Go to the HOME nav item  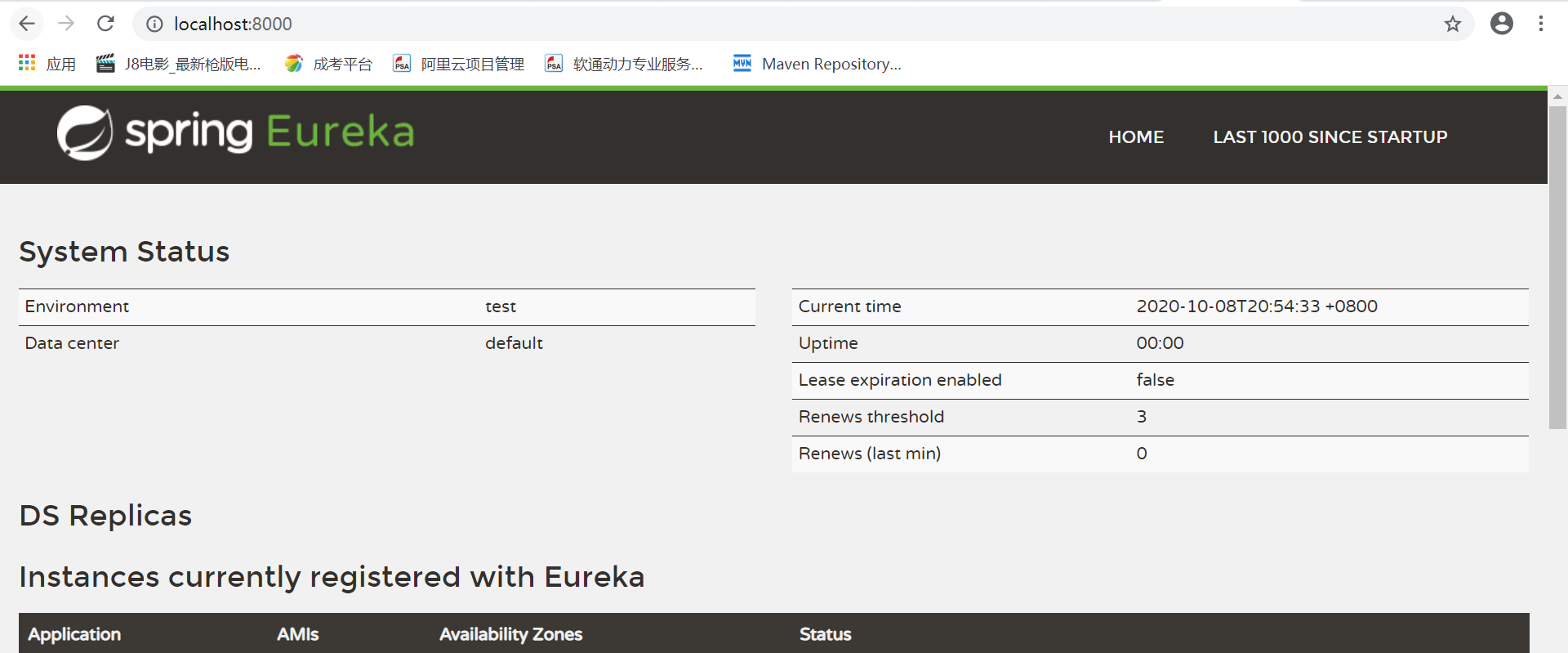point(1136,137)
